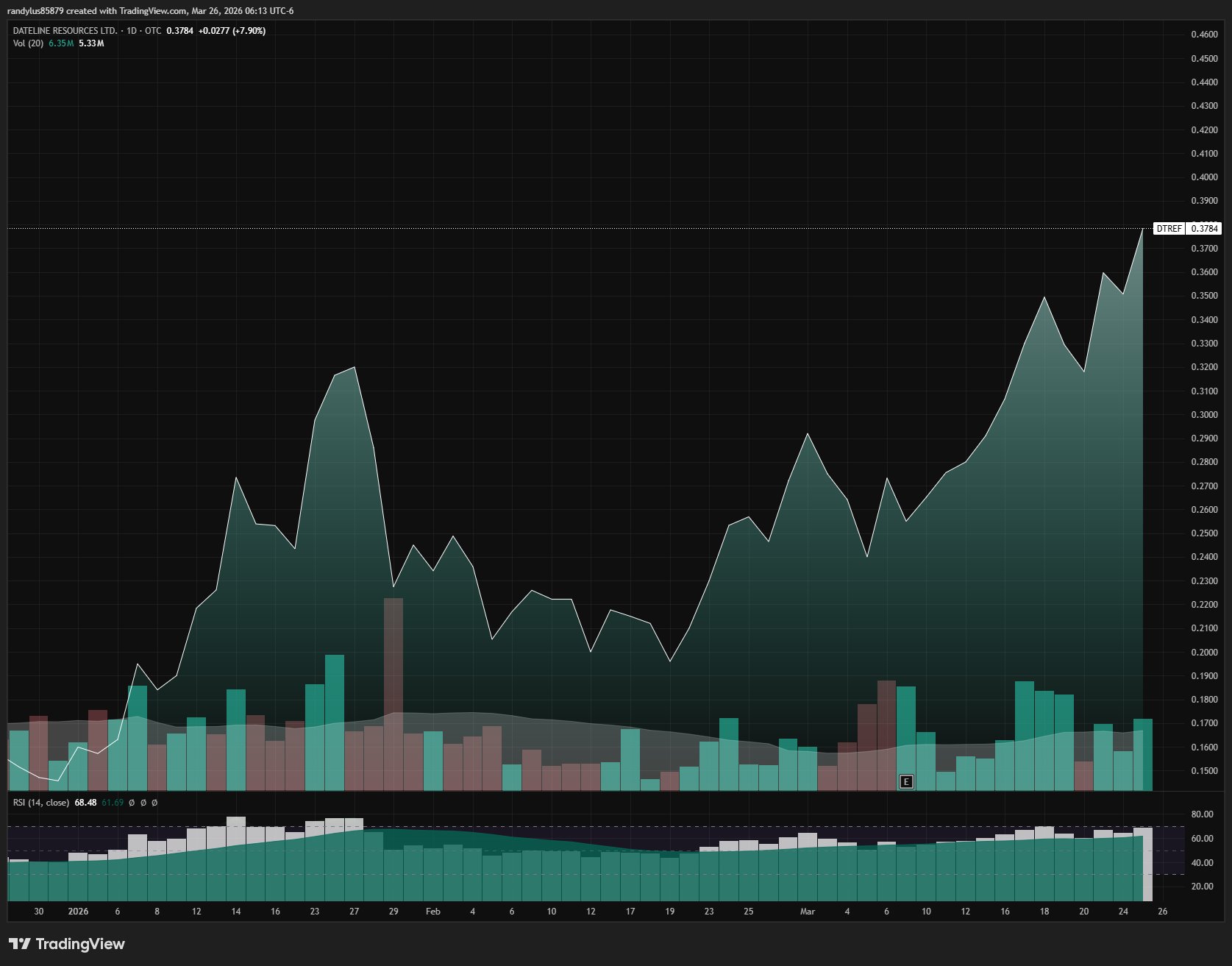The image size is (1232, 966).
Task: Click the TradingView logo at bottom left
Action: pyautogui.click(x=67, y=944)
